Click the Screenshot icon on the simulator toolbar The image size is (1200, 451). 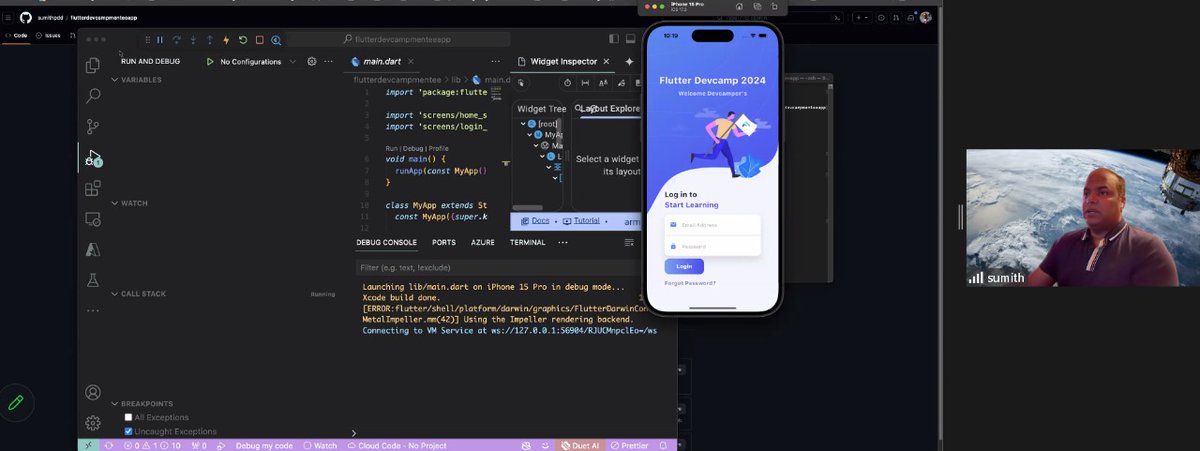pyautogui.click(x=757, y=6)
